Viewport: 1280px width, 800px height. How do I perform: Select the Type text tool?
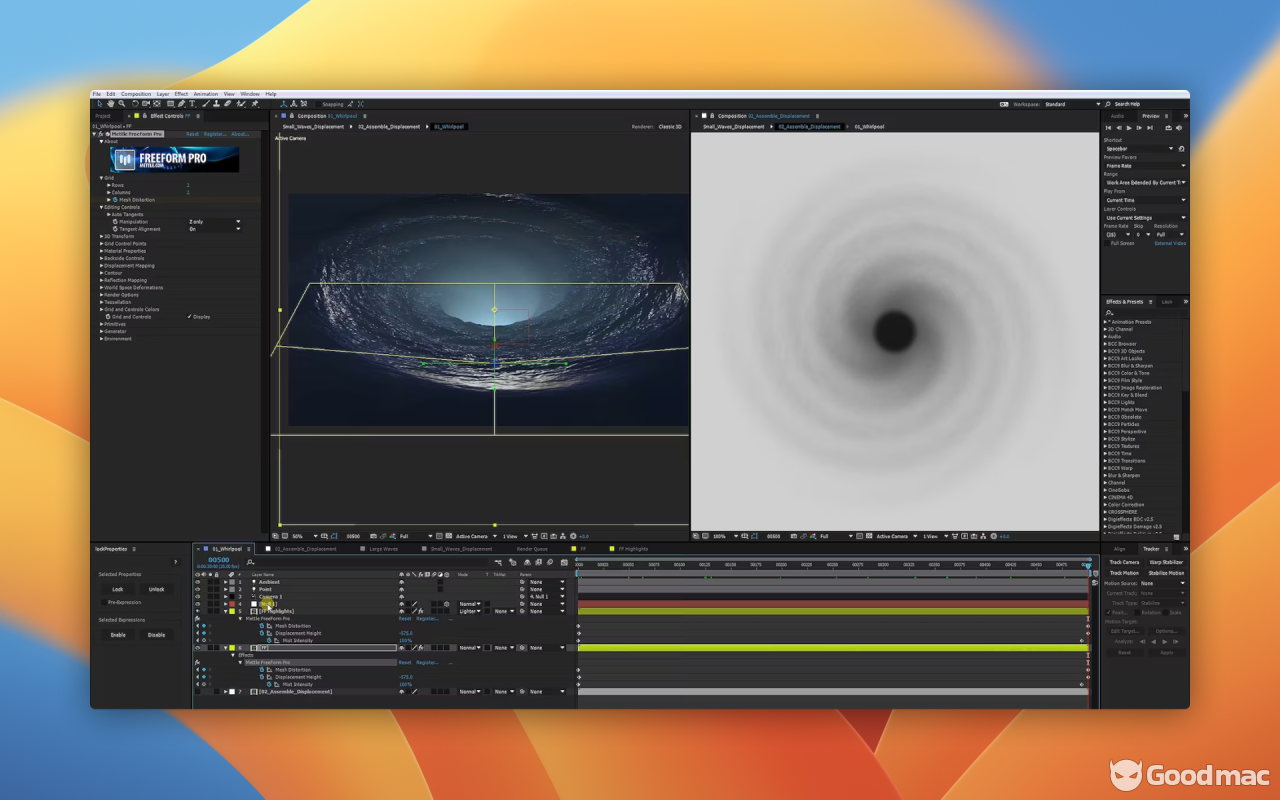[193, 104]
